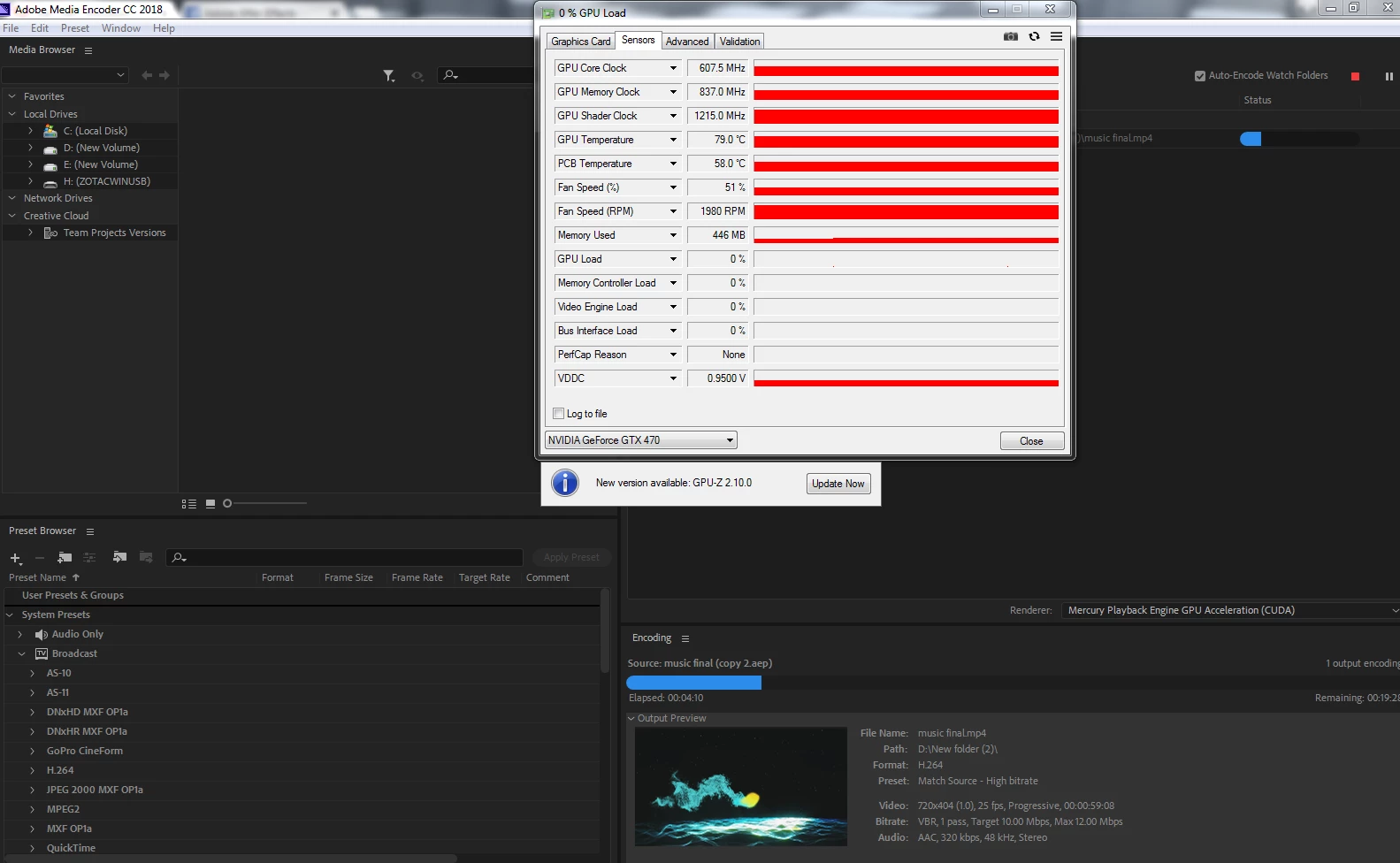1400x863 pixels.
Task: Export presets icon in Preset Browser
Action: click(x=146, y=557)
